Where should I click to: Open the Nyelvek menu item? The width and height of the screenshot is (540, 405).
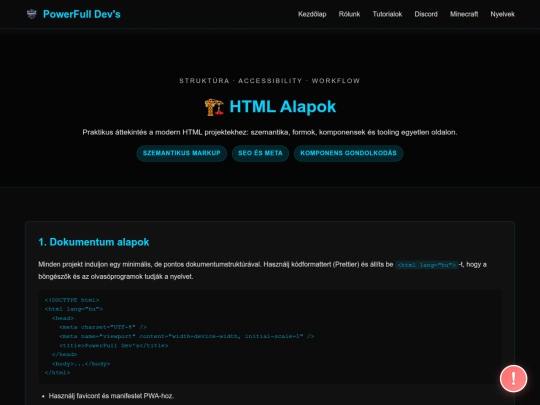pos(502,14)
